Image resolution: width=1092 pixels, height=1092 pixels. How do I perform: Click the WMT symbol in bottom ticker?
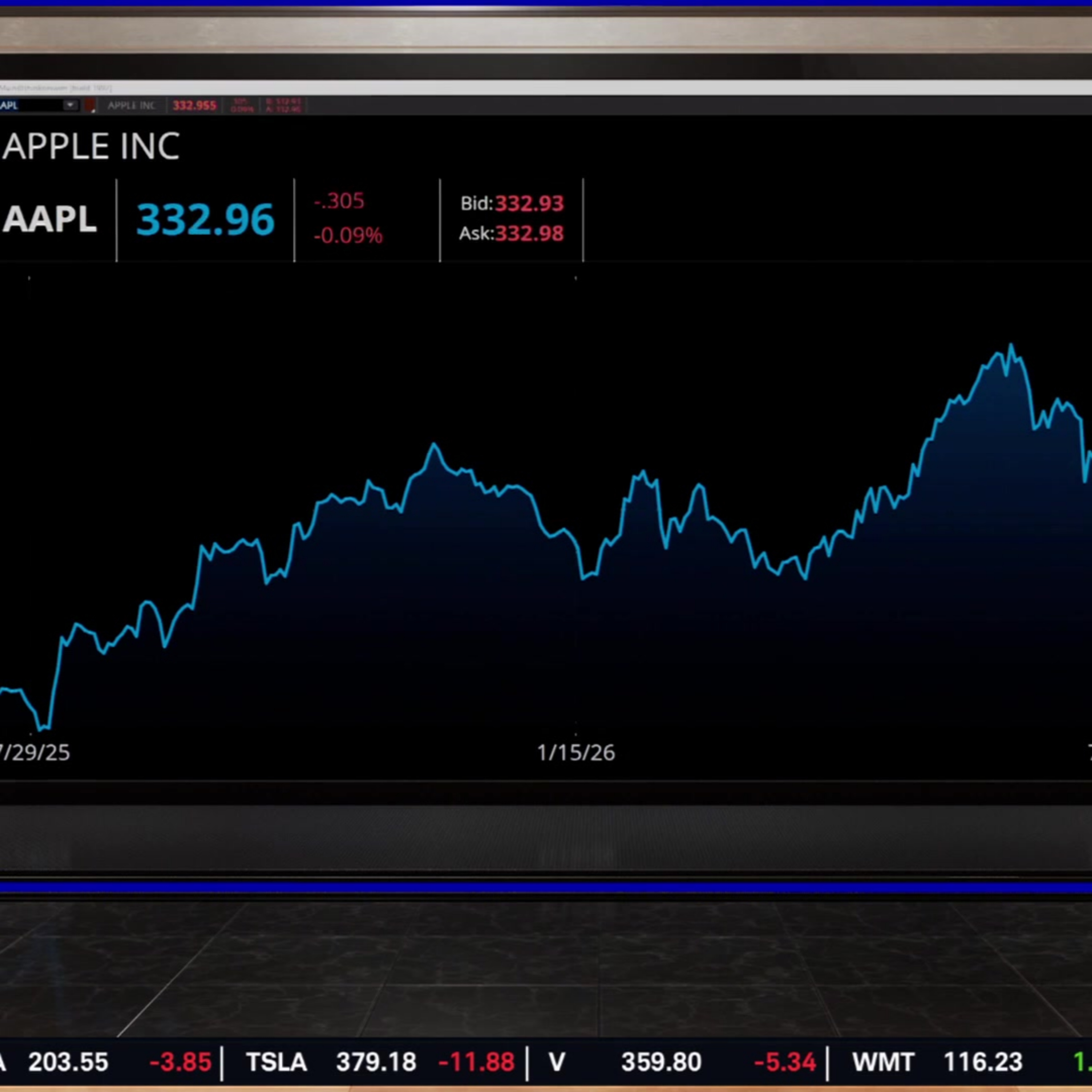point(883,1062)
